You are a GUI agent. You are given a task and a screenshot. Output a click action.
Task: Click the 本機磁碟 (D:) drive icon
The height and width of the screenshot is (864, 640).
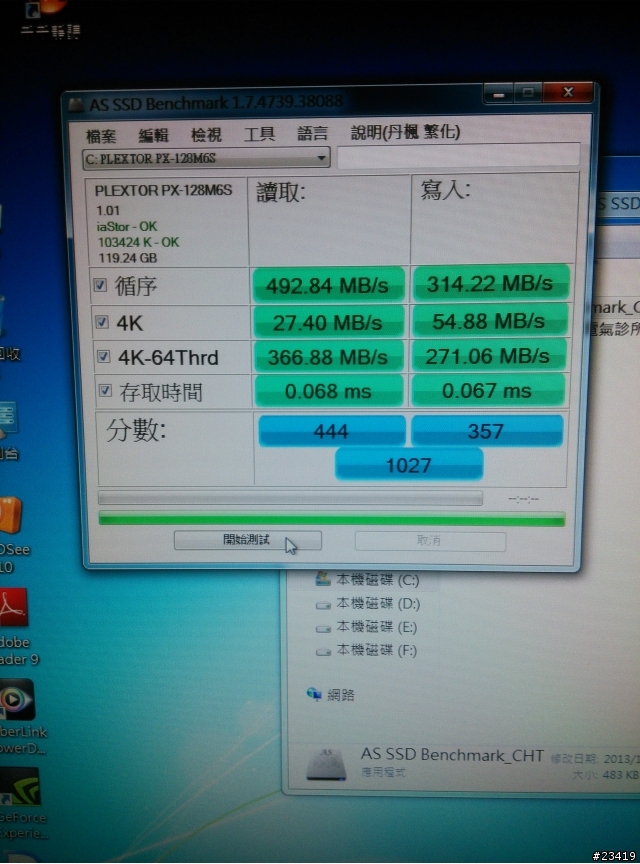(323, 605)
